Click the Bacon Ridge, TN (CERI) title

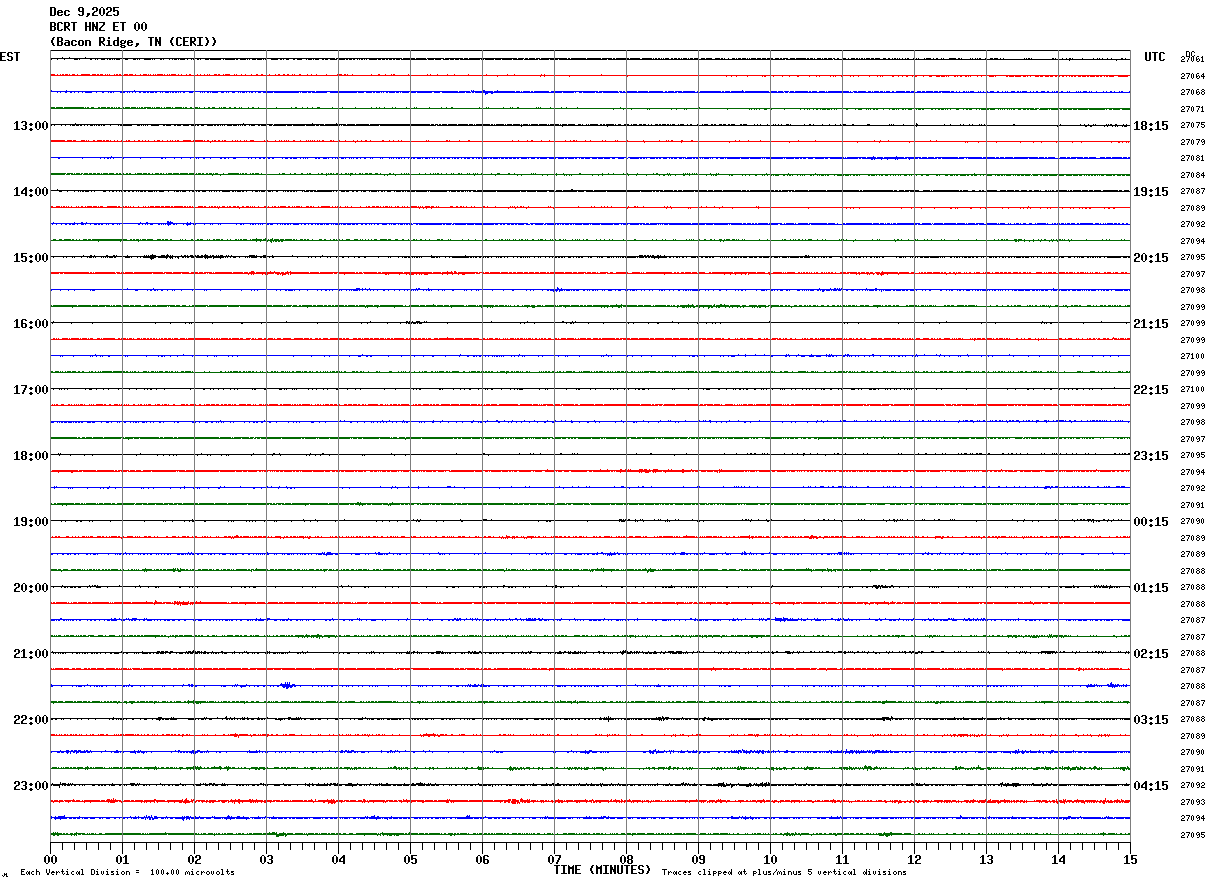[133, 42]
